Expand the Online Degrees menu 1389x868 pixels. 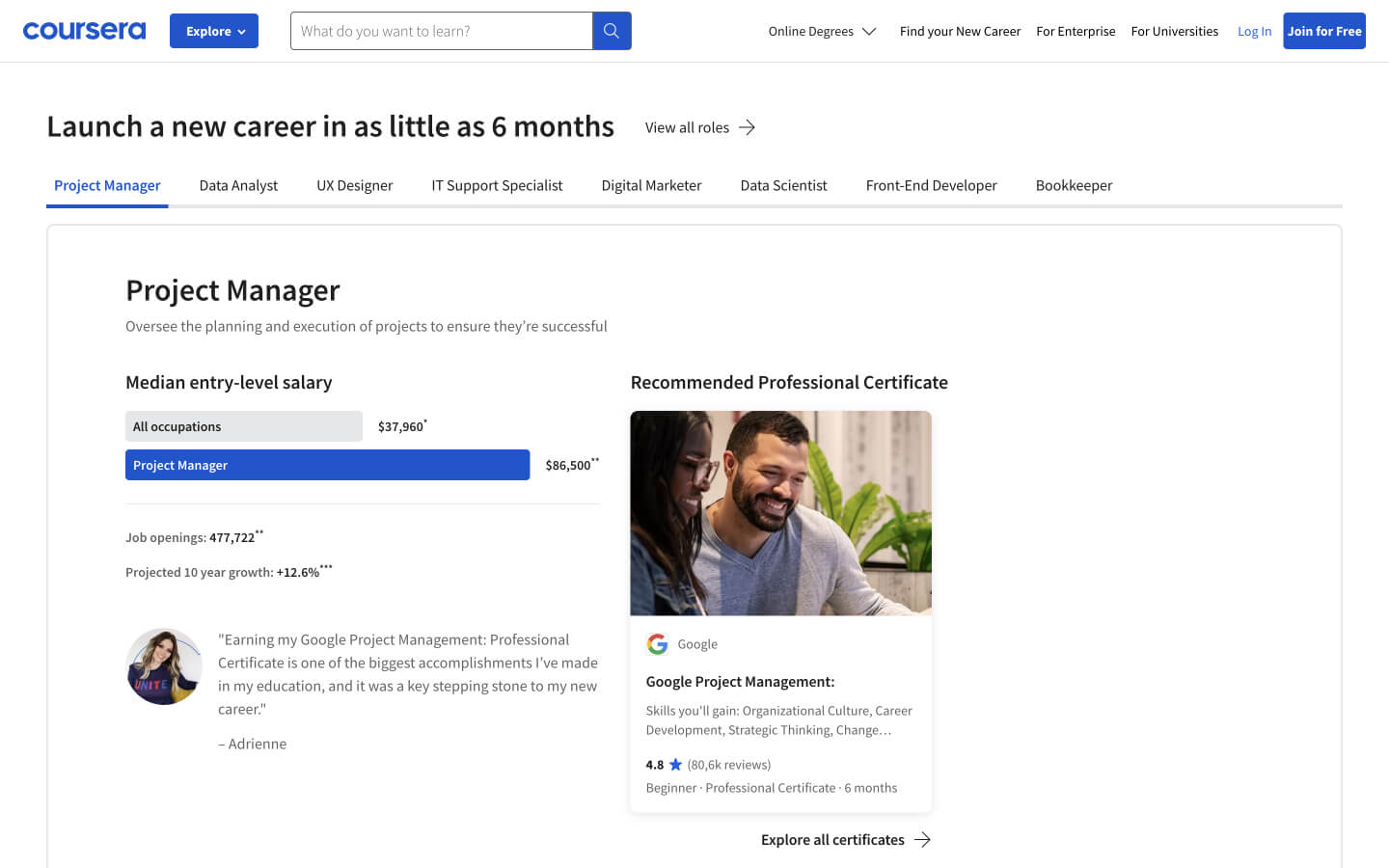point(822,31)
